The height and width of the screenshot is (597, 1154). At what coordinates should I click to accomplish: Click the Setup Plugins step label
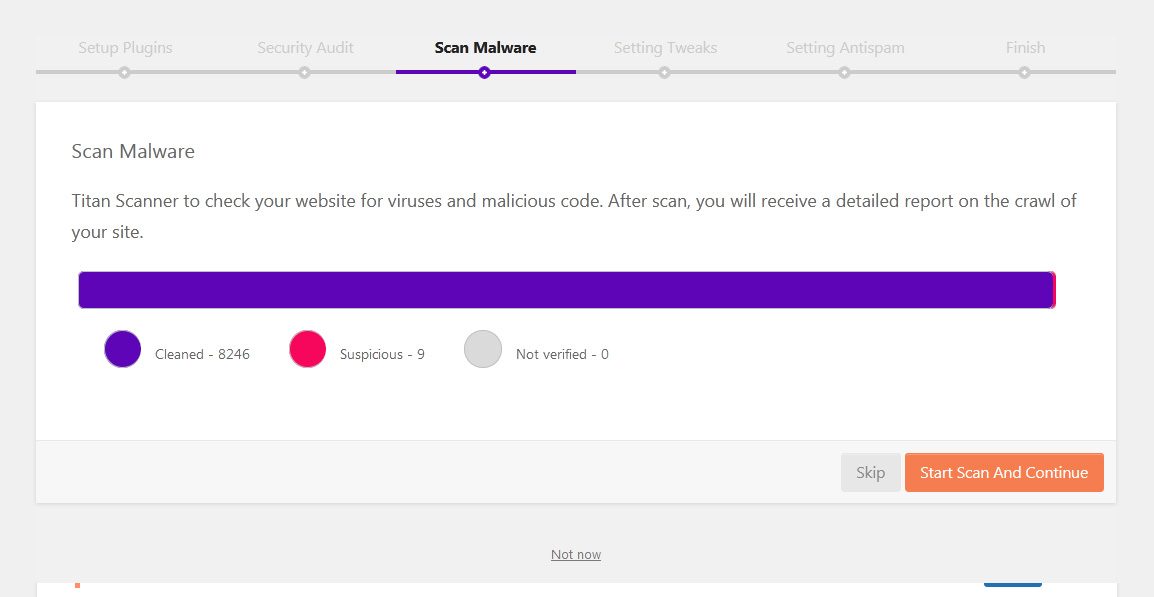125,47
